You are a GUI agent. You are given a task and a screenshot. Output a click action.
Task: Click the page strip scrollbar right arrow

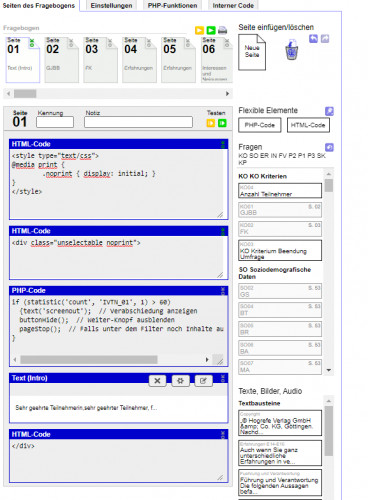[x=228, y=94]
